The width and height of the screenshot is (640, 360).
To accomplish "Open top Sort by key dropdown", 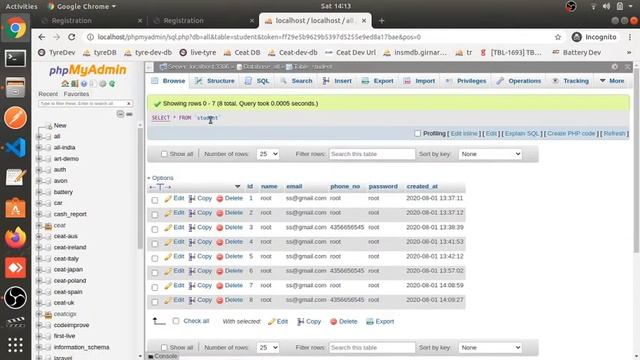I will (490, 154).
